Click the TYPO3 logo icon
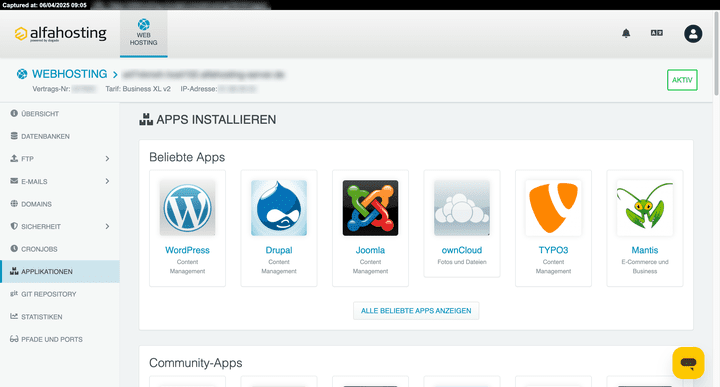Viewport: 720px width, 387px height. (553, 208)
